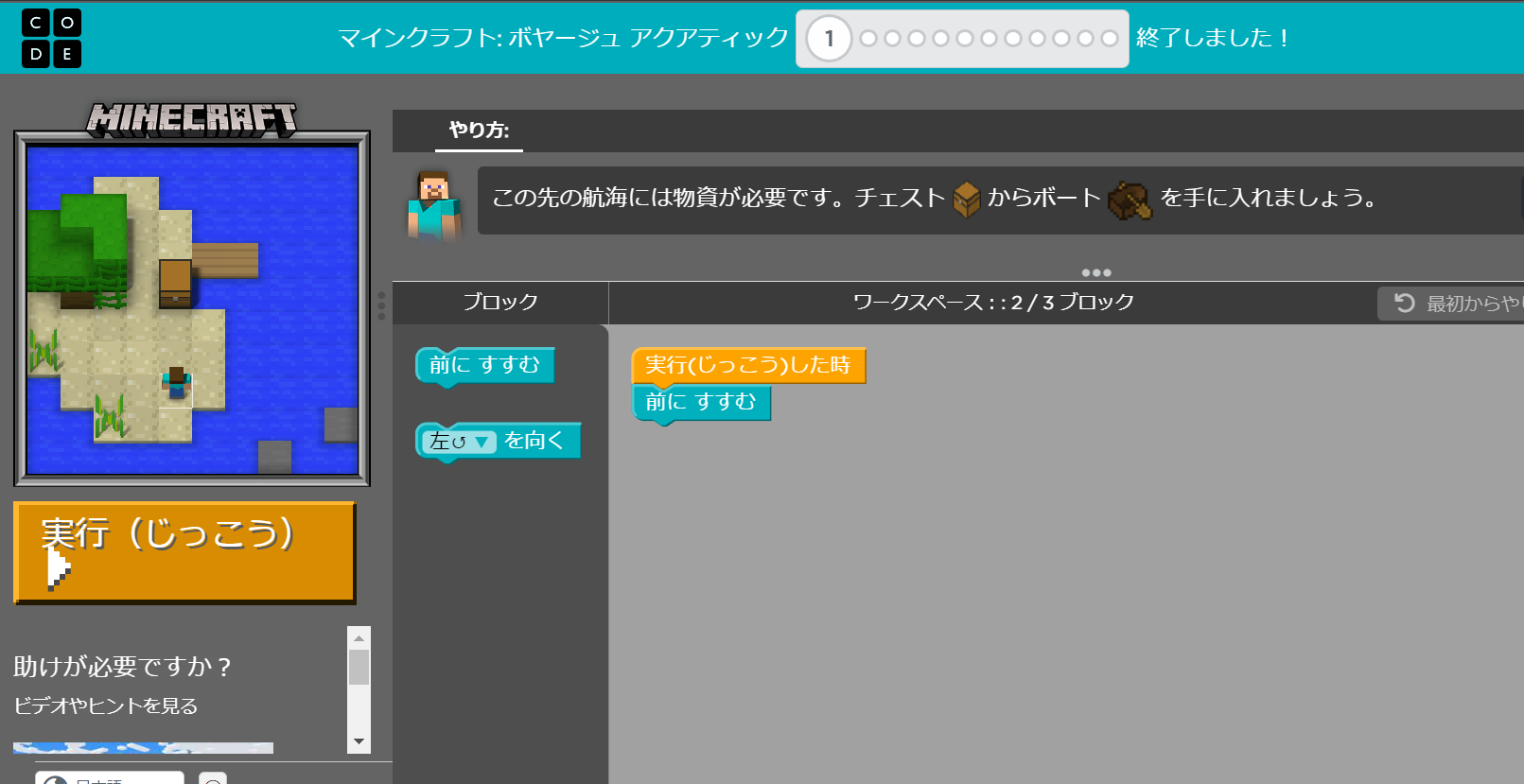Click ワークスペース: 2 / 3 ブロック header

point(993,303)
